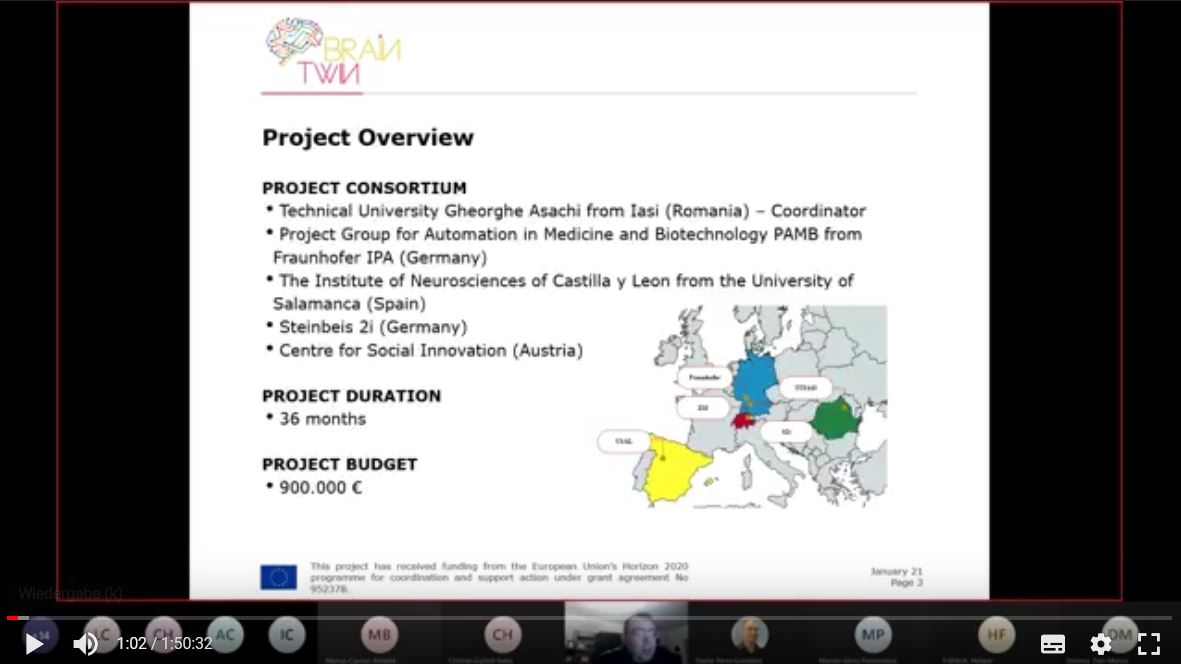Click the EU flag icon in the slide footer
1181x664 pixels.
tap(279, 577)
